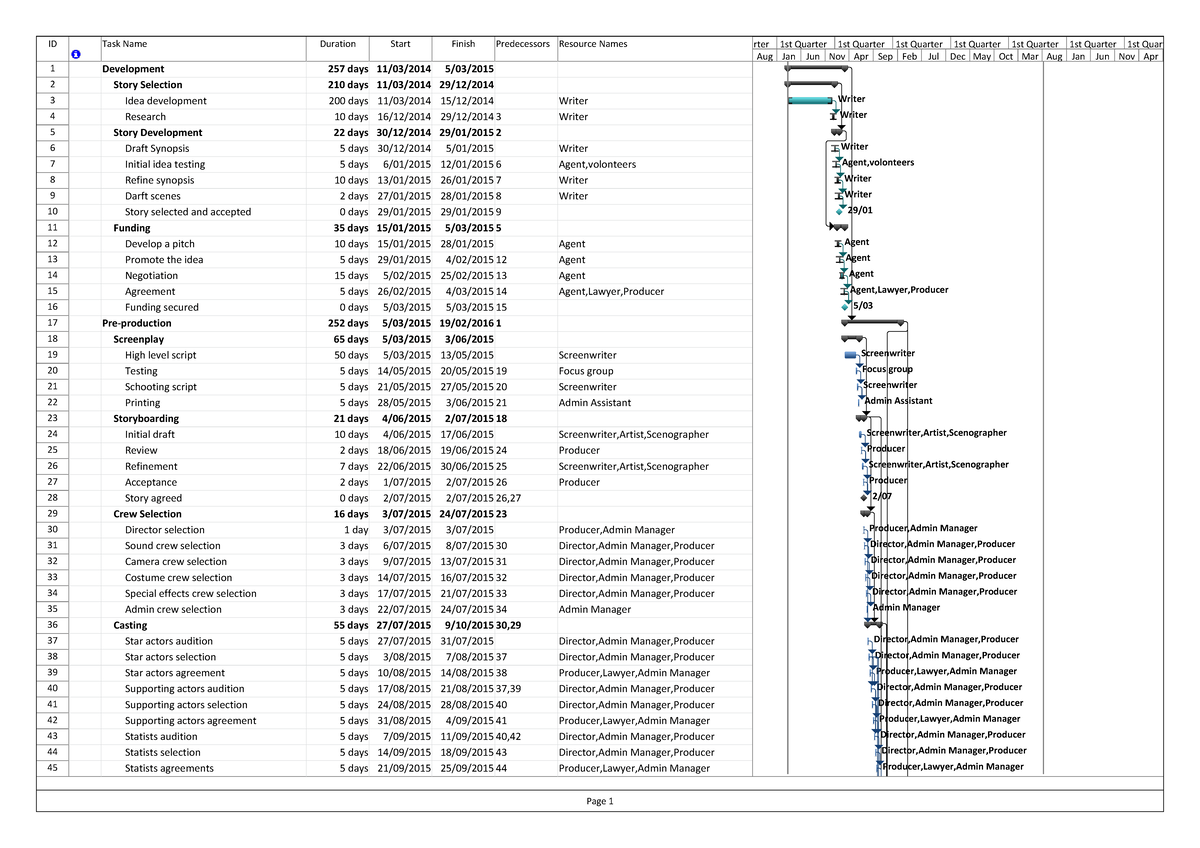Select the Special effects crew selection task
Screen dimensions: 1200x848
tap(191, 594)
